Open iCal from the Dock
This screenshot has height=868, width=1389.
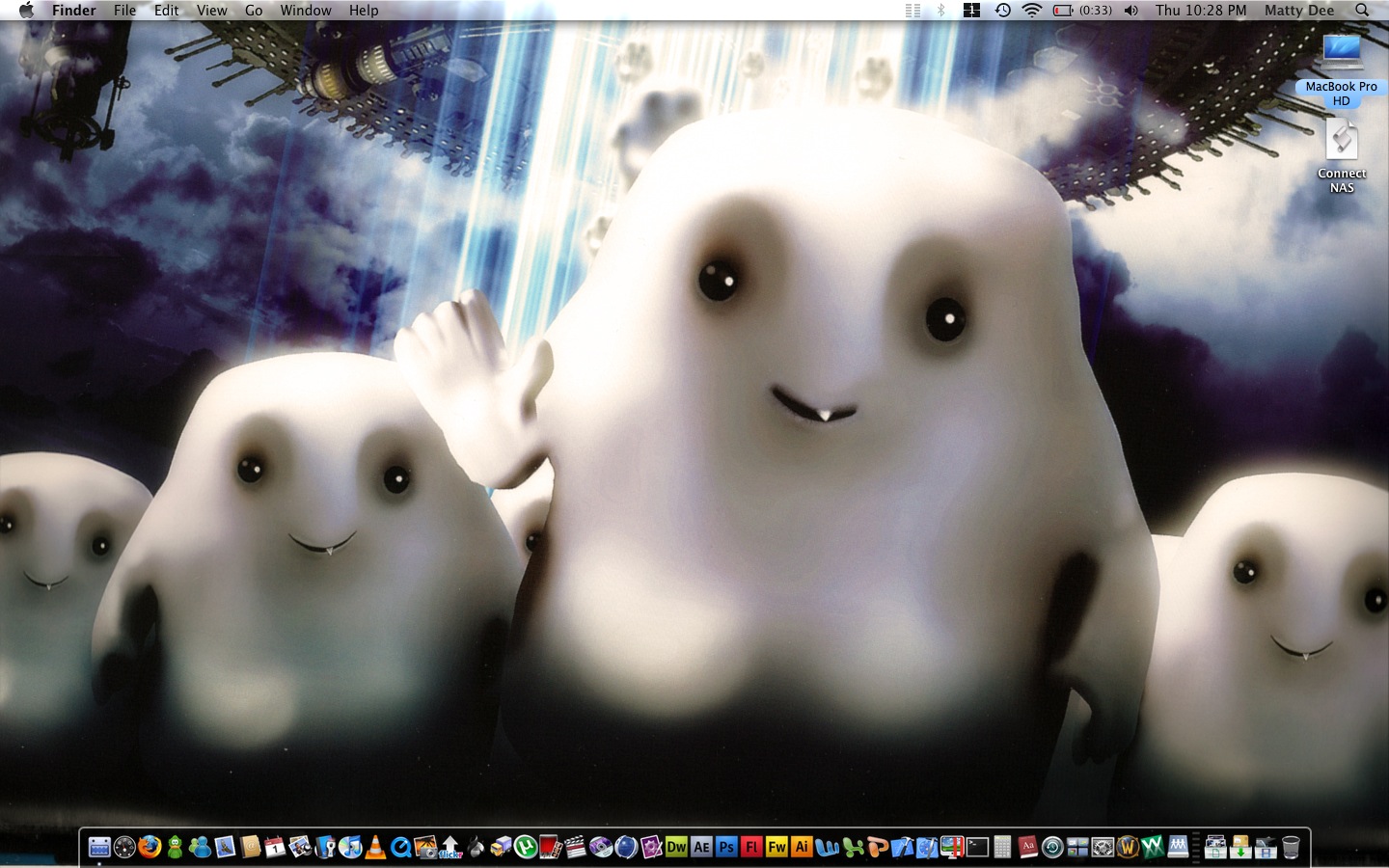pos(275,847)
